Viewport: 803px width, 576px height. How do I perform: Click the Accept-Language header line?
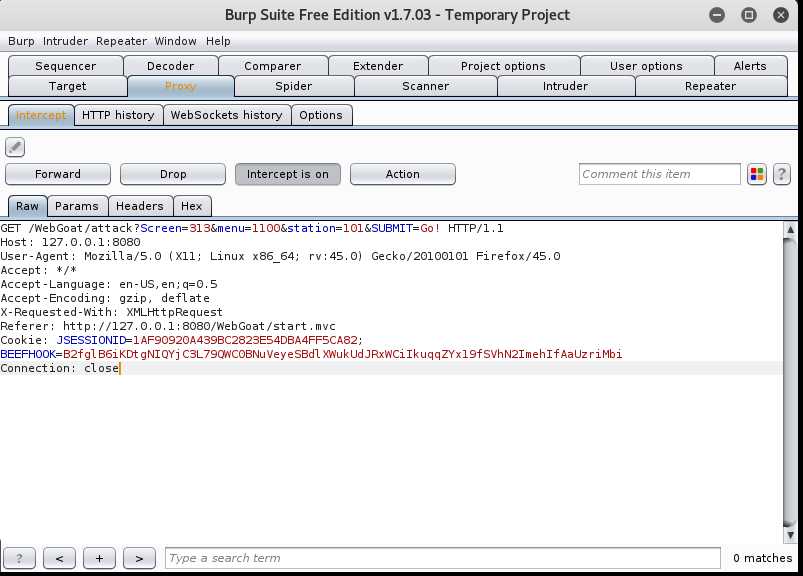[x=109, y=284]
